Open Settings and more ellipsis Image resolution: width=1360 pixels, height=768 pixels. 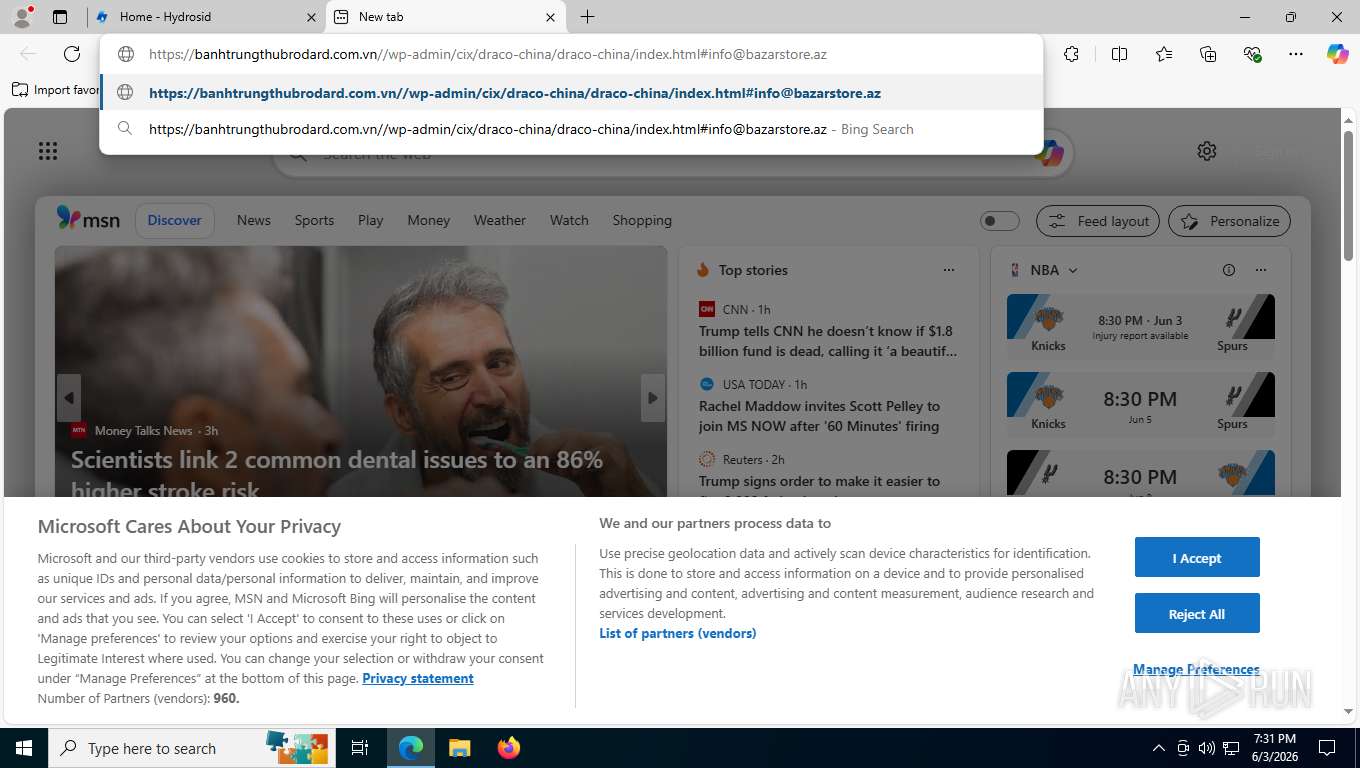point(1296,54)
